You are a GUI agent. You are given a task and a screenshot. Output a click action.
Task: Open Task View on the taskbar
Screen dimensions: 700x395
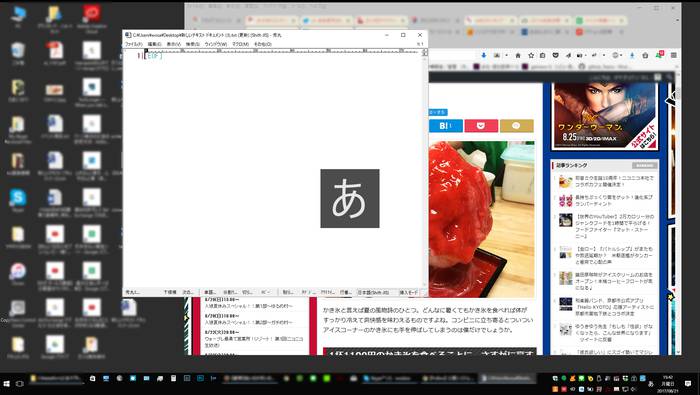click(20, 383)
